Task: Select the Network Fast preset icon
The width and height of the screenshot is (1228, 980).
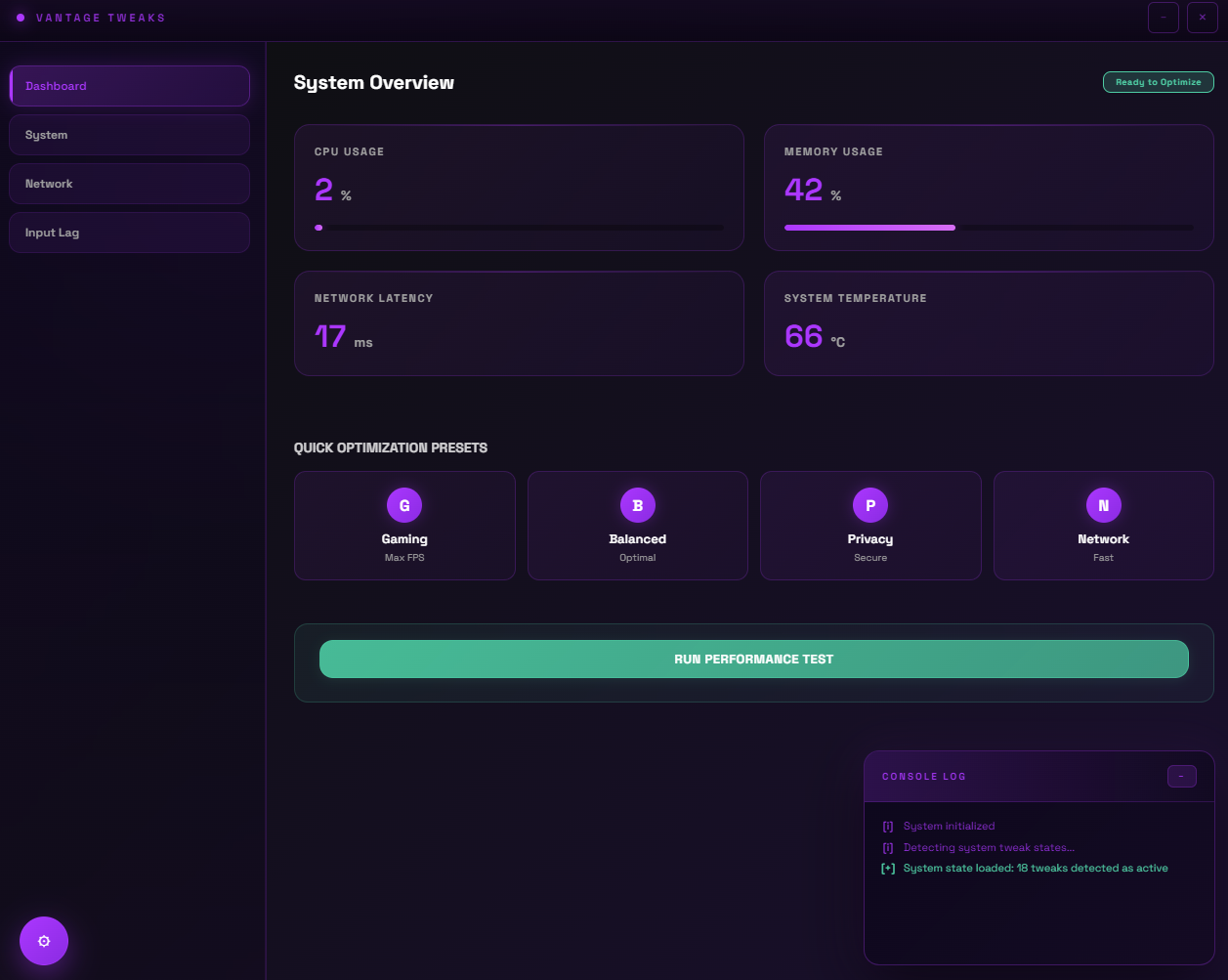Action: 1103,505
